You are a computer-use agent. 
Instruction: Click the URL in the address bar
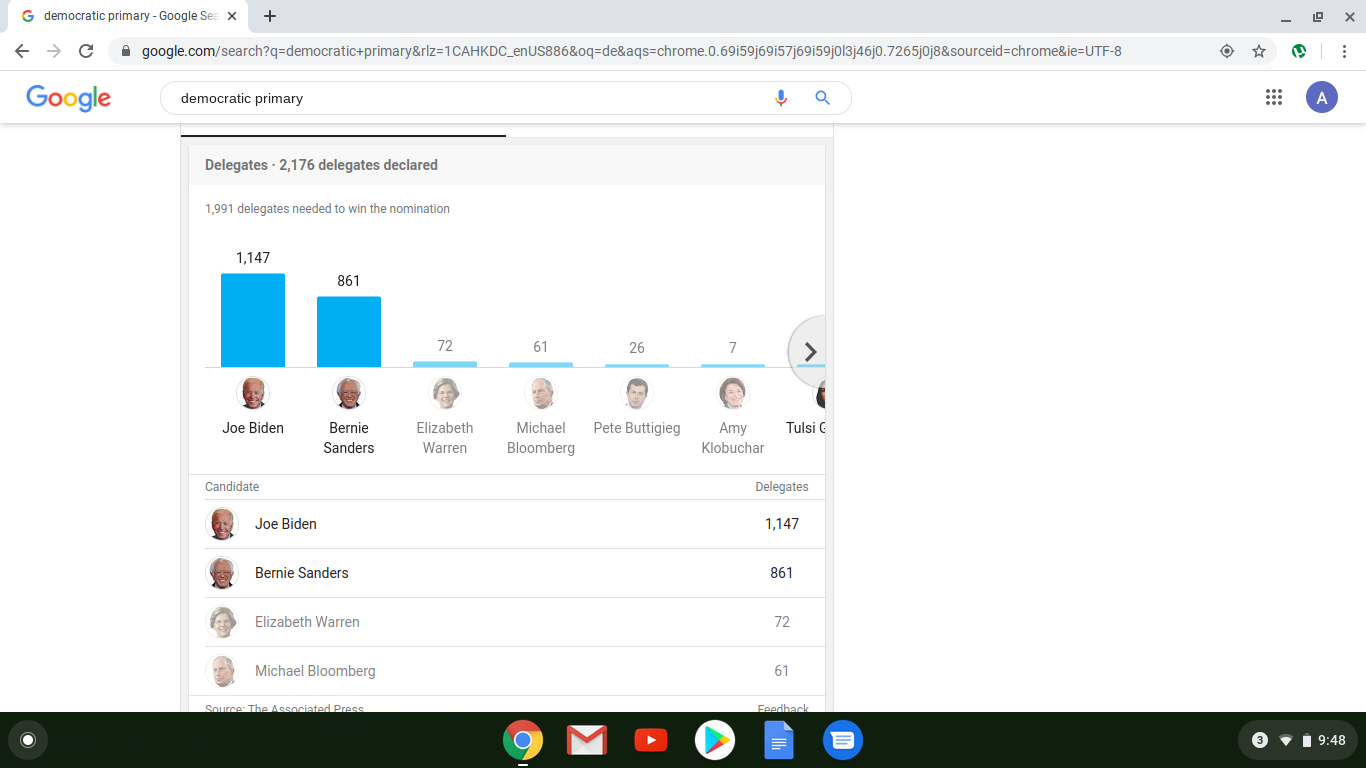click(632, 51)
